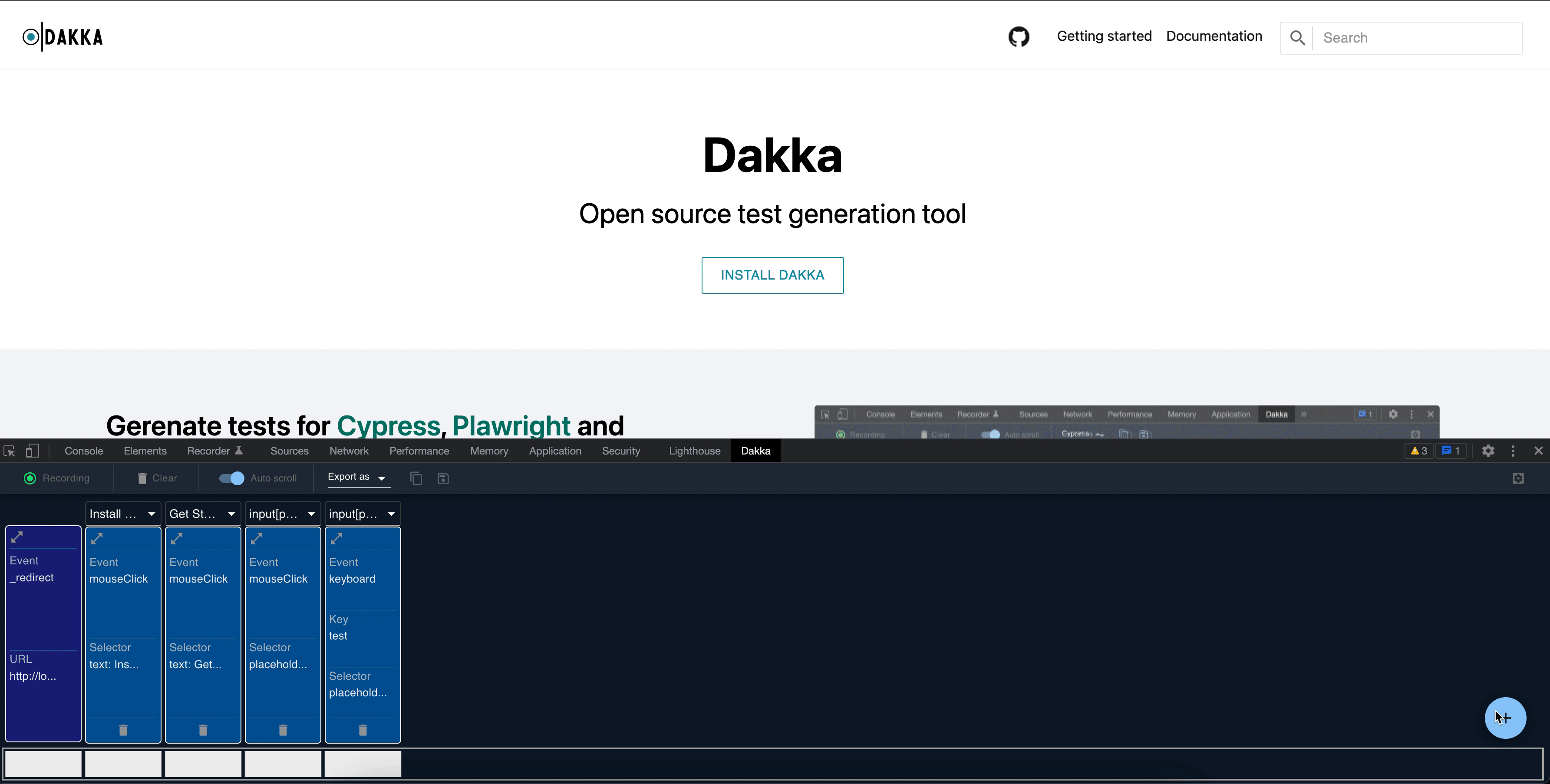Switch to the Console tab

pyautogui.click(x=84, y=451)
